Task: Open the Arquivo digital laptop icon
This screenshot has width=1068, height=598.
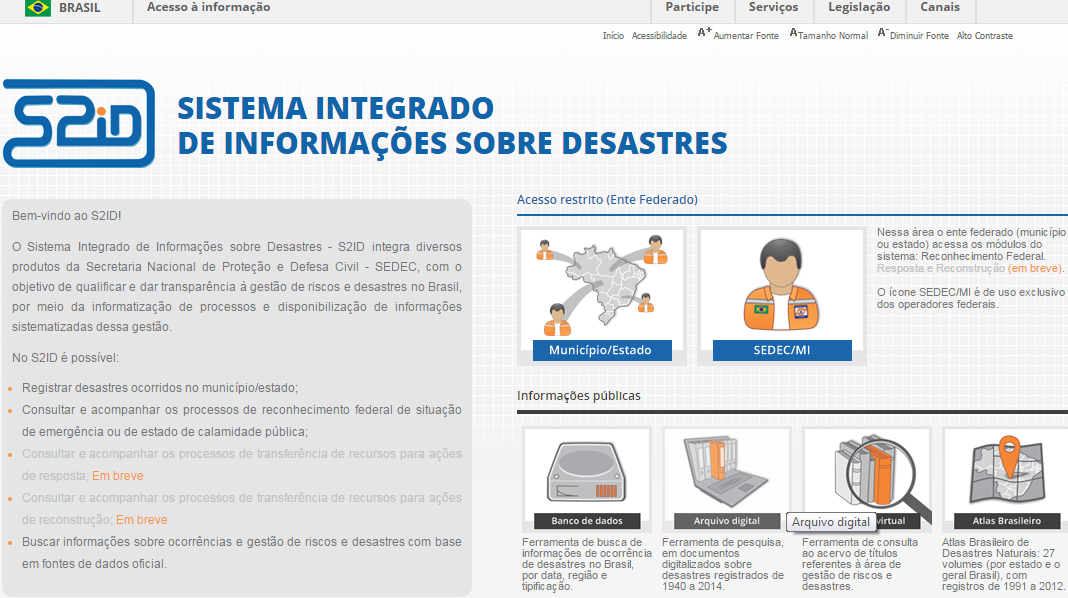Action: [x=727, y=472]
